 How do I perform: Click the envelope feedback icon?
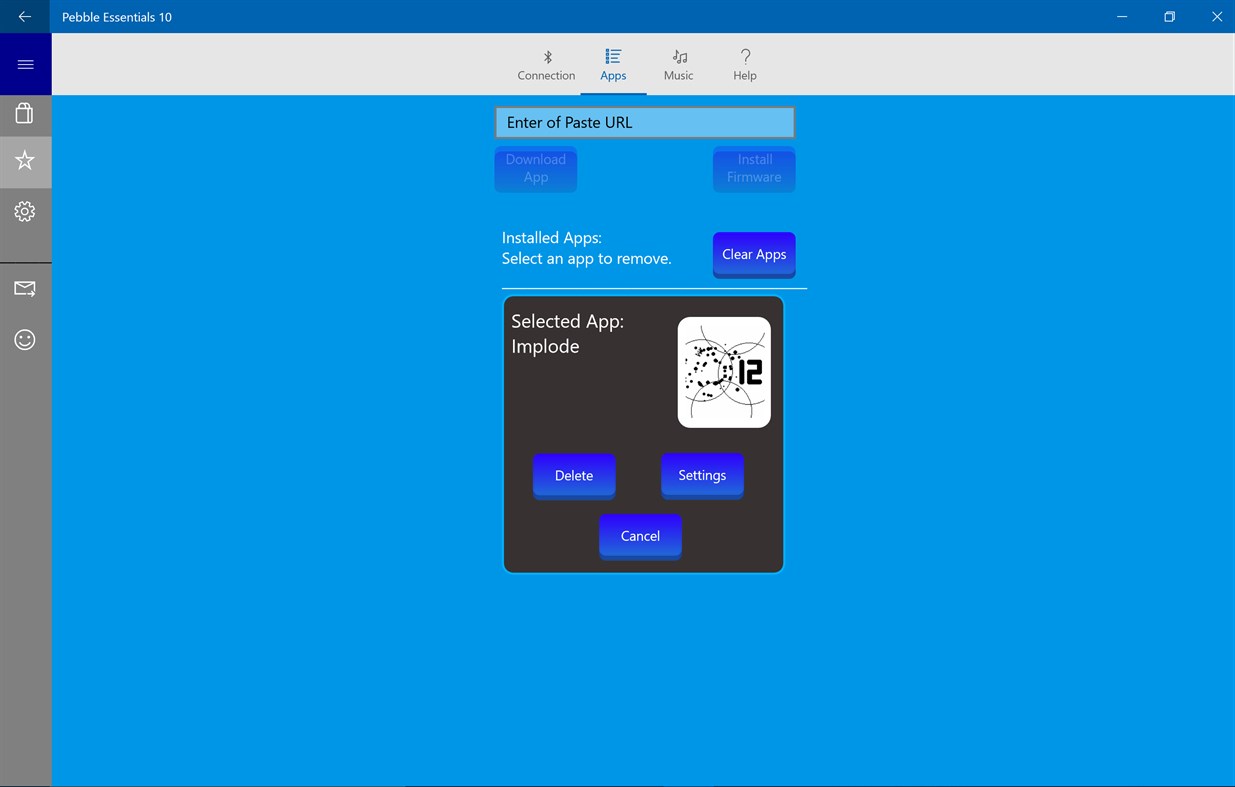(25, 288)
